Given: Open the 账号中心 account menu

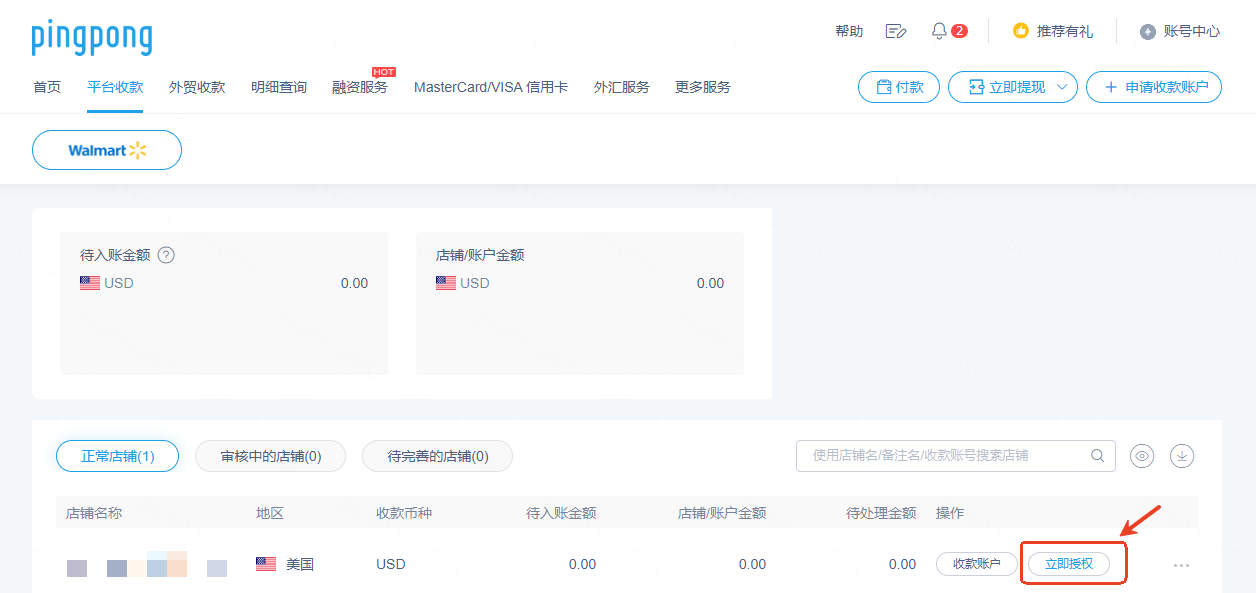Looking at the screenshot, I should point(1180,31).
